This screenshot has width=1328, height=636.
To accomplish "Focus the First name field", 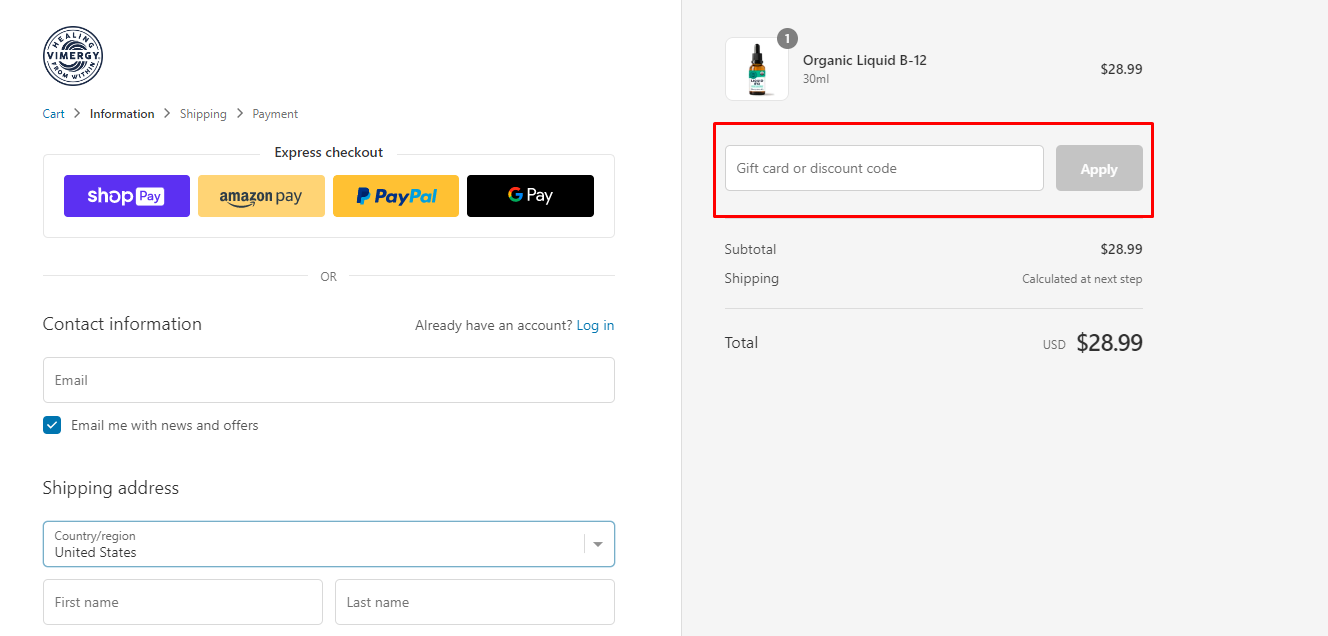I will click(183, 602).
